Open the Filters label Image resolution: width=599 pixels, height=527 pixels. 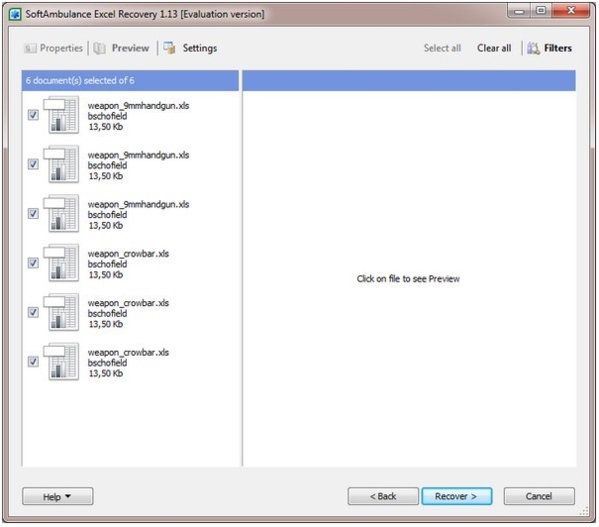click(558, 48)
